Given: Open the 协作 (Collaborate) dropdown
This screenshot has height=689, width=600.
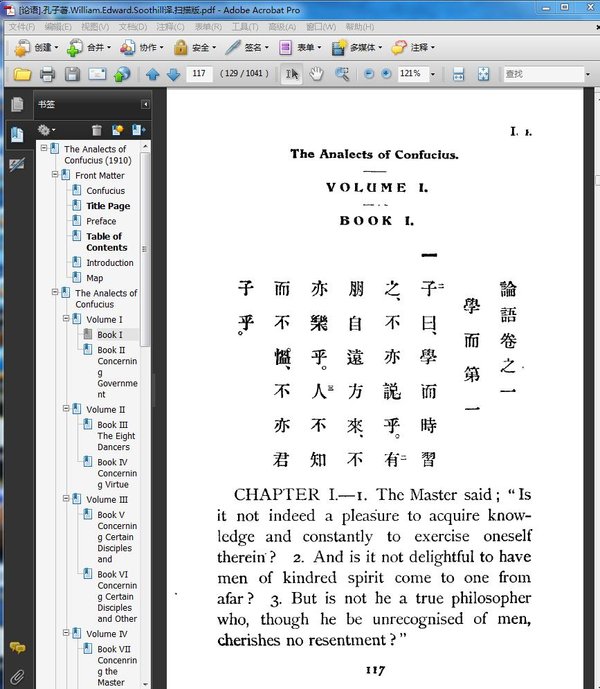Looking at the screenshot, I should tap(142, 47).
